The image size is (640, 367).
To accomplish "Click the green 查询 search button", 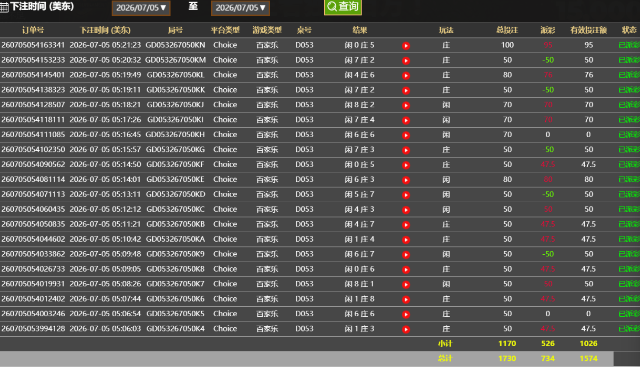I will (343, 7).
